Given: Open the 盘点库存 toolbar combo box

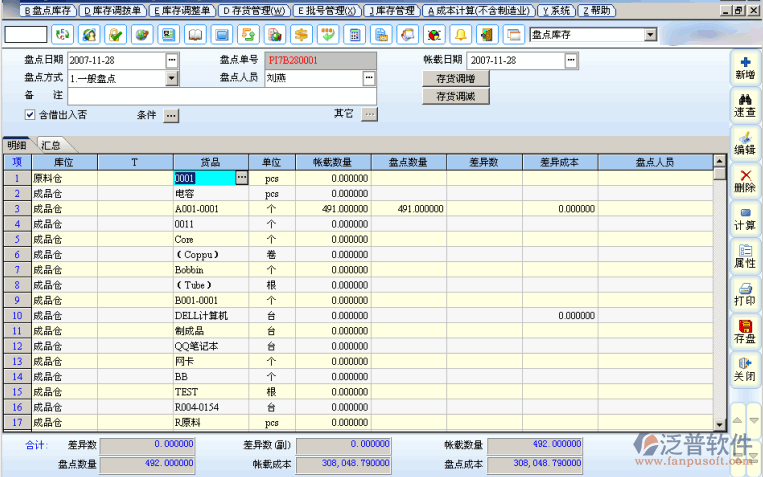Looking at the screenshot, I should pyautogui.click(x=650, y=35).
